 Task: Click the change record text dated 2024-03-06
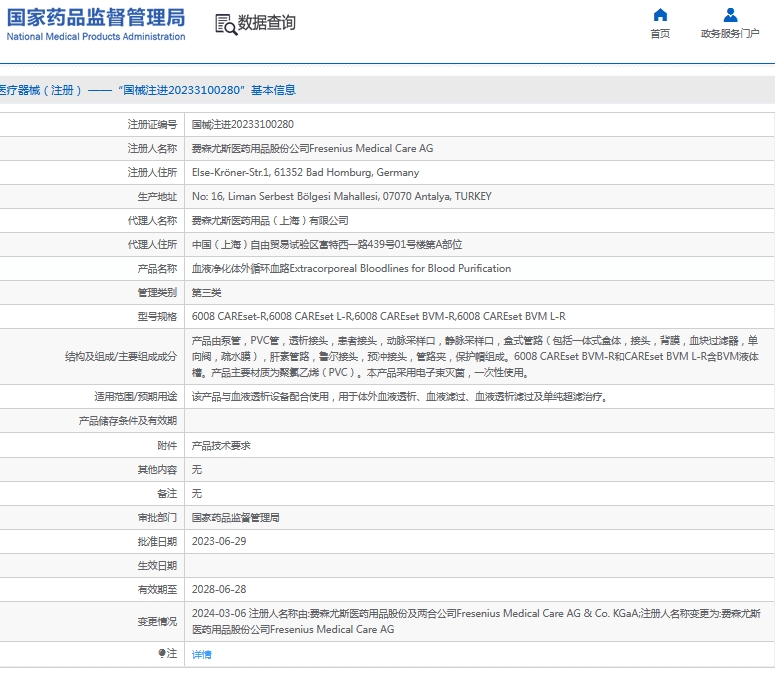[476, 621]
